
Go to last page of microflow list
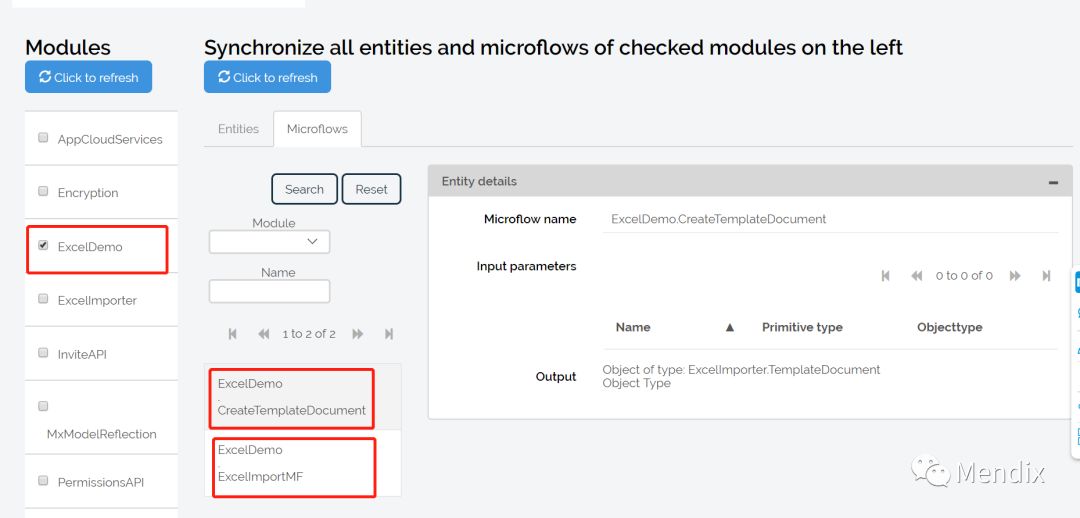coord(388,334)
